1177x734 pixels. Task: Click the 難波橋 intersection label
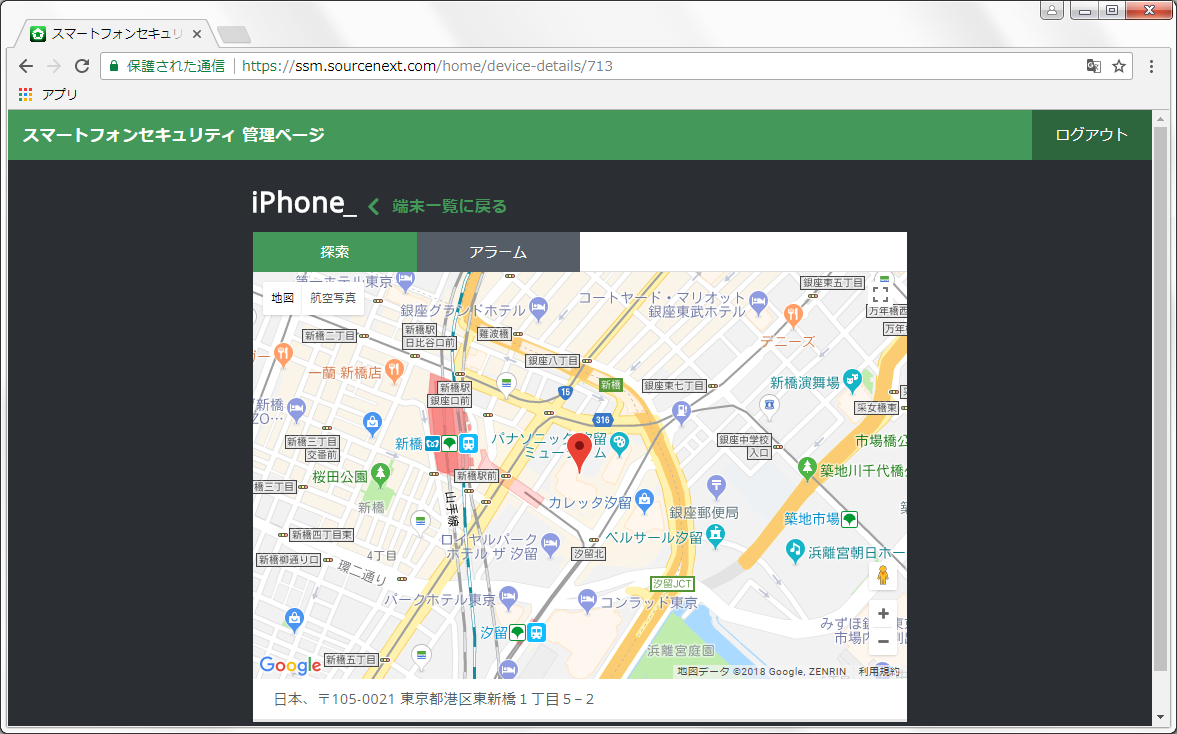pos(494,334)
